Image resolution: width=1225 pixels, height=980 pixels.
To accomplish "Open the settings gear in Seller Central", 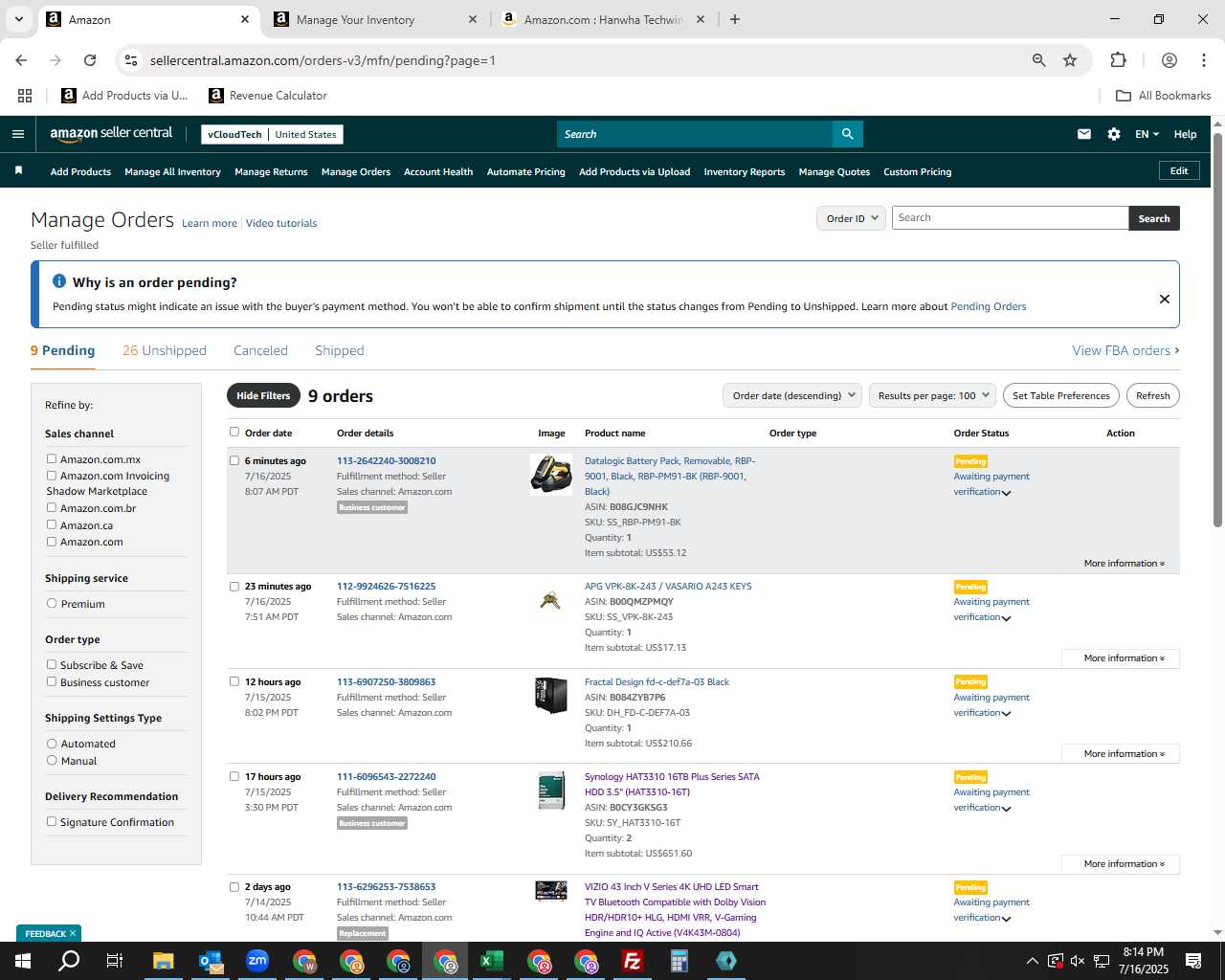I will [x=1114, y=134].
